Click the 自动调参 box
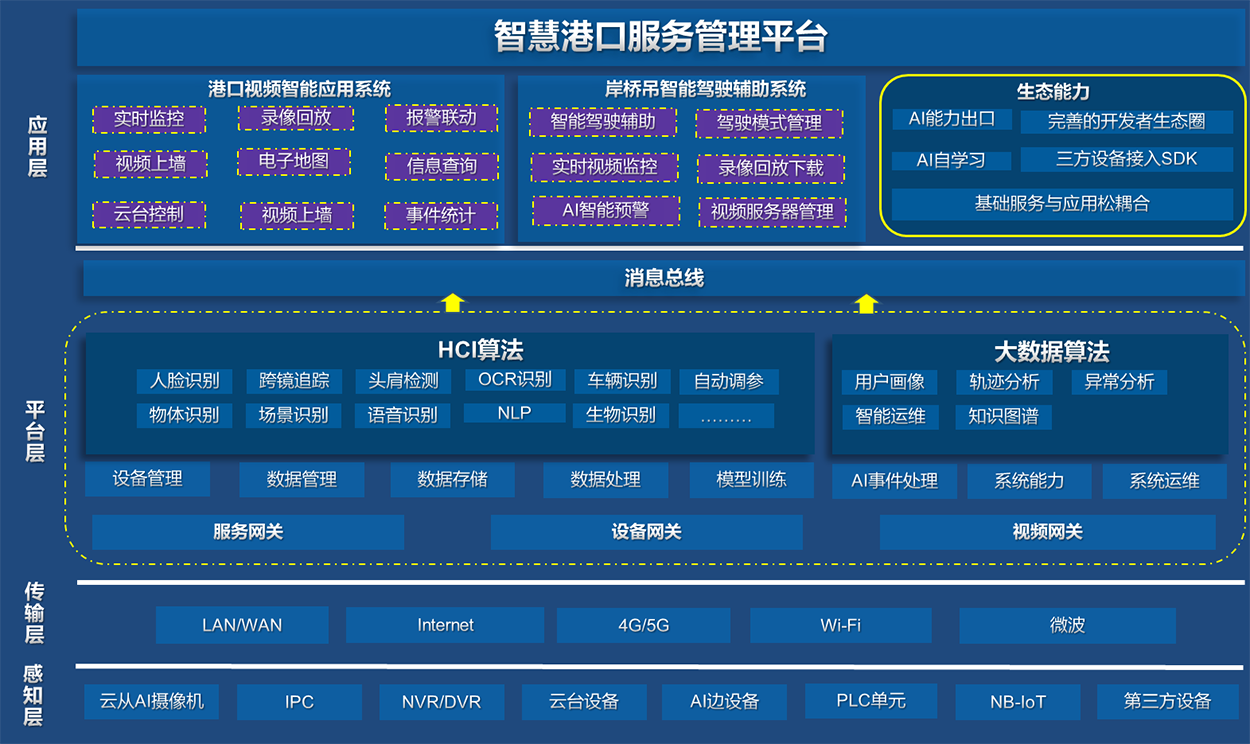 [x=729, y=381]
